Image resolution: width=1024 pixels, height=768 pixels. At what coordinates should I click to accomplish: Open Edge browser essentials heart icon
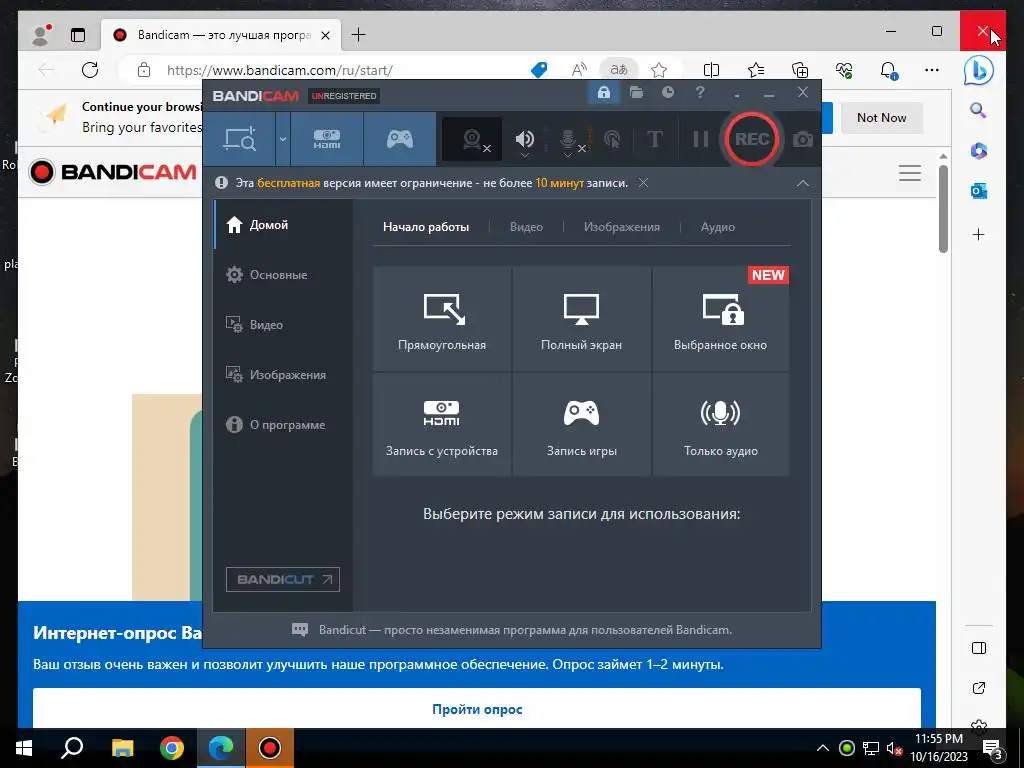coord(844,70)
